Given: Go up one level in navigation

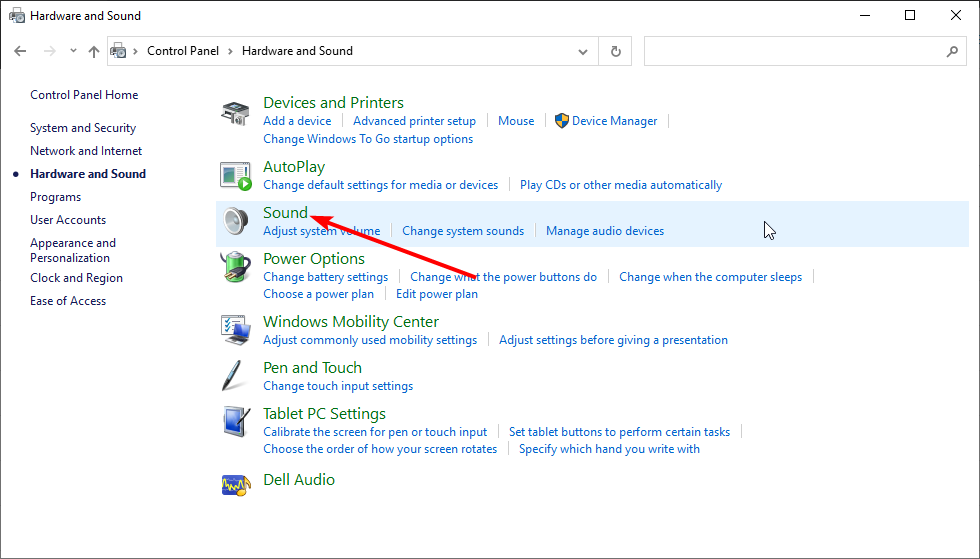Looking at the screenshot, I should [x=94, y=51].
